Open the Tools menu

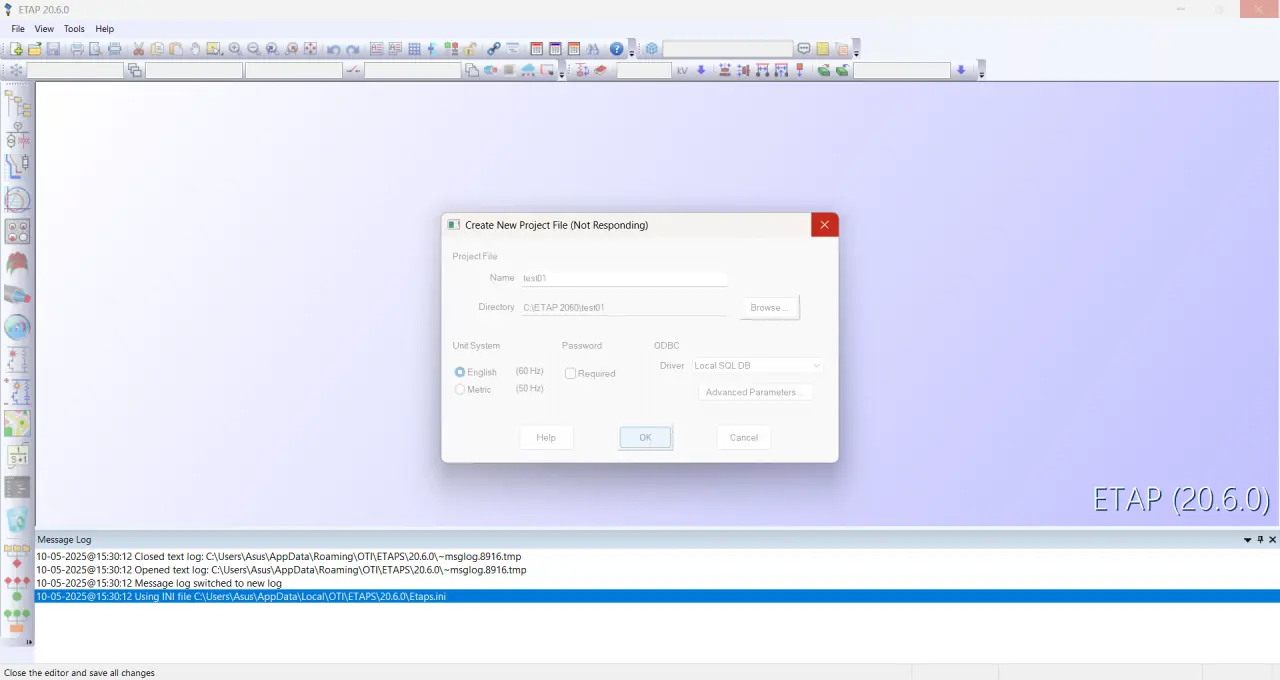[x=74, y=29]
